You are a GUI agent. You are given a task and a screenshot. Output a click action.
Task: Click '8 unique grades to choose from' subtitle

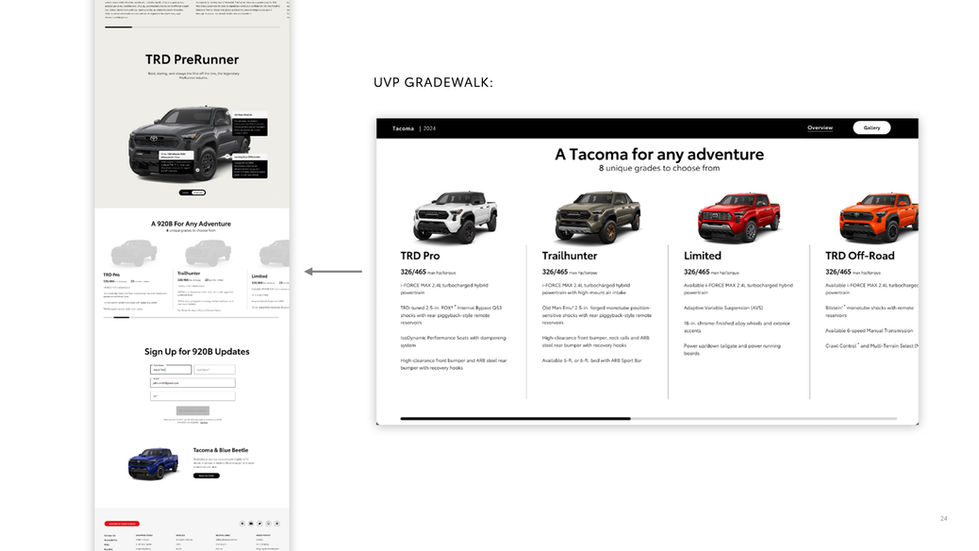pyautogui.click(x=659, y=168)
